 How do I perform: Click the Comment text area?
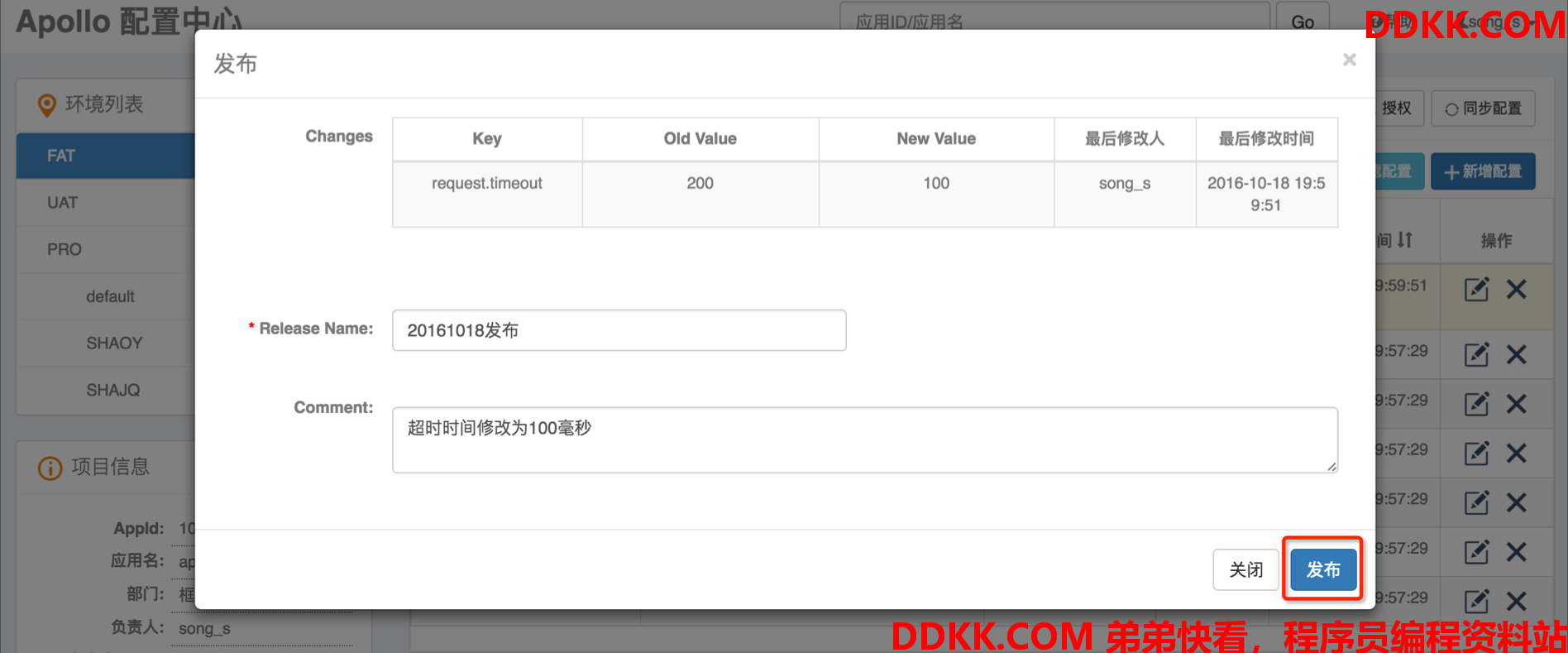865,439
